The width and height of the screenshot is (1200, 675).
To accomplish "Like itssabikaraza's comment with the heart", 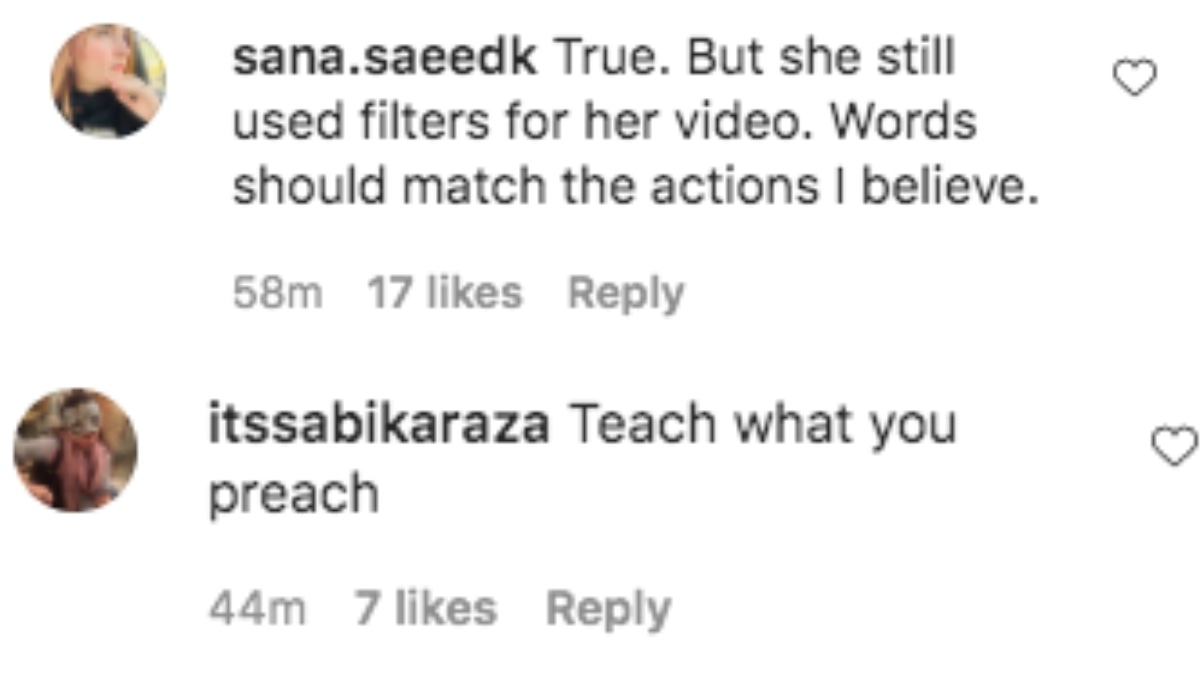I will pyautogui.click(x=1174, y=447).
